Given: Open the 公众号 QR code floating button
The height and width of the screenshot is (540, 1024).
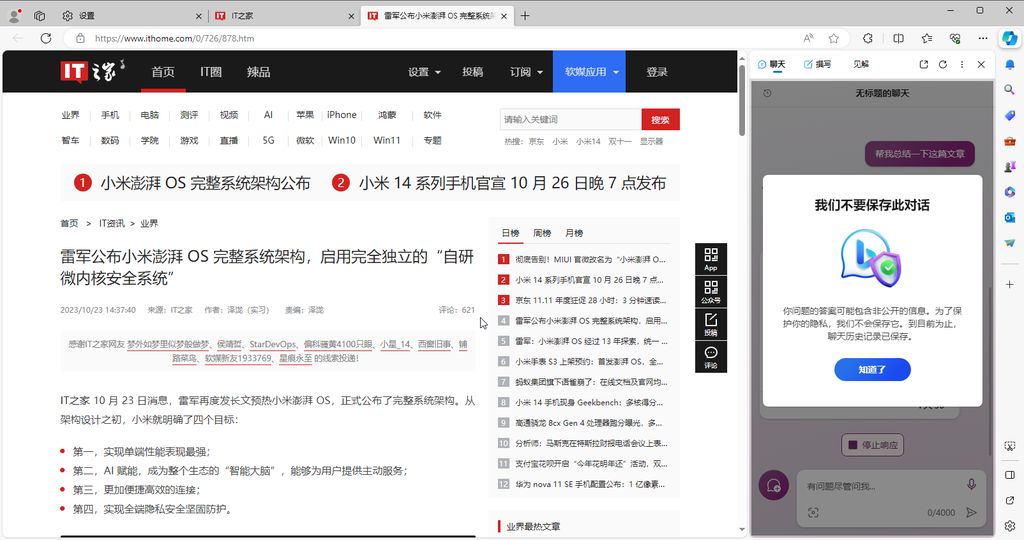Looking at the screenshot, I should tap(711, 292).
